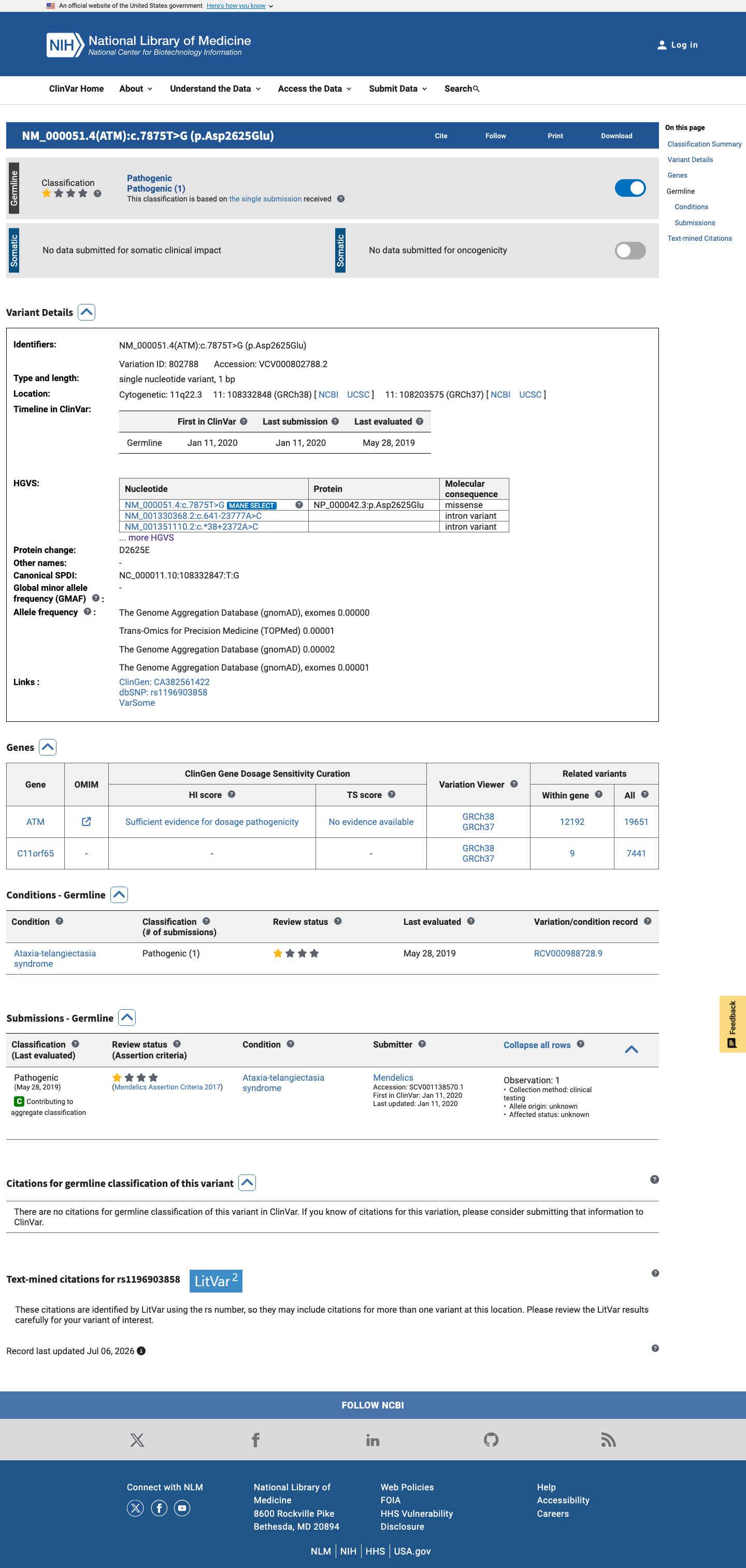746x1568 pixels.
Task: Click help icon beside HI score
Action: 232,794
